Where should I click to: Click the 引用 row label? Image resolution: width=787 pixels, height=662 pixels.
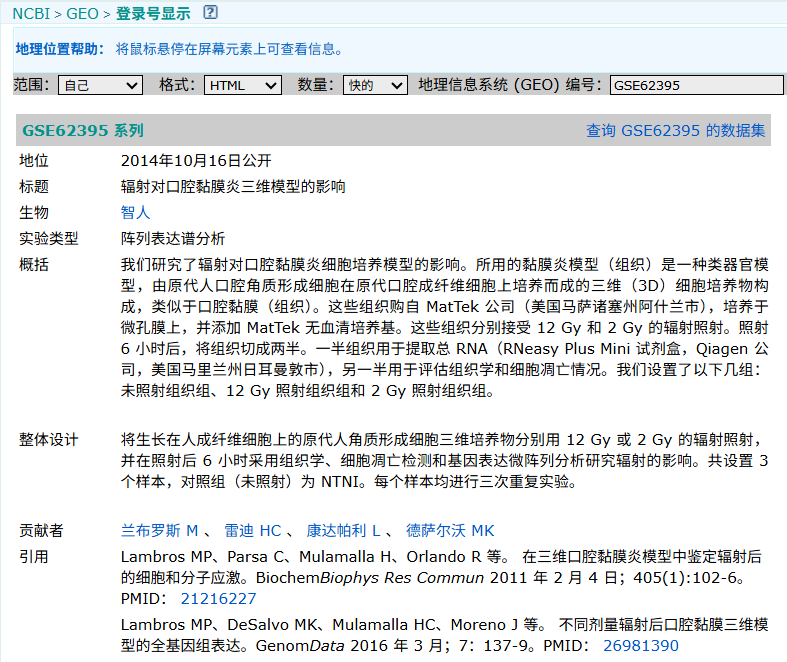tap(34, 557)
